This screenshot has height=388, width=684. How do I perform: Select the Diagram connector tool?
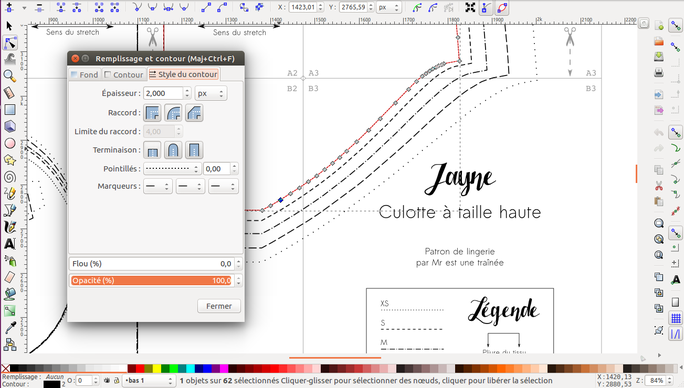pyautogui.click(x=9, y=344)
